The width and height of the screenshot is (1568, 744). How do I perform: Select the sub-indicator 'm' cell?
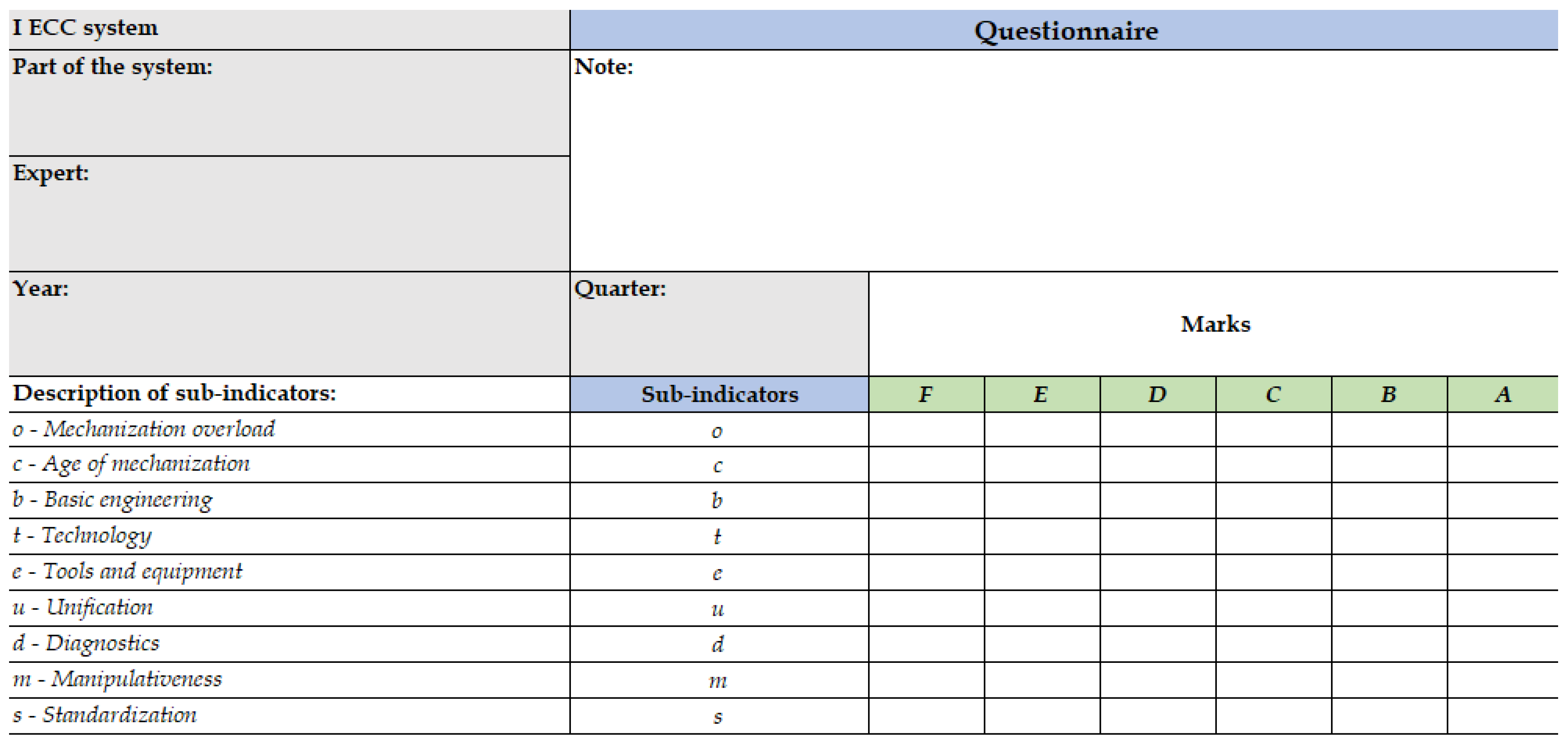click(718, 680)
